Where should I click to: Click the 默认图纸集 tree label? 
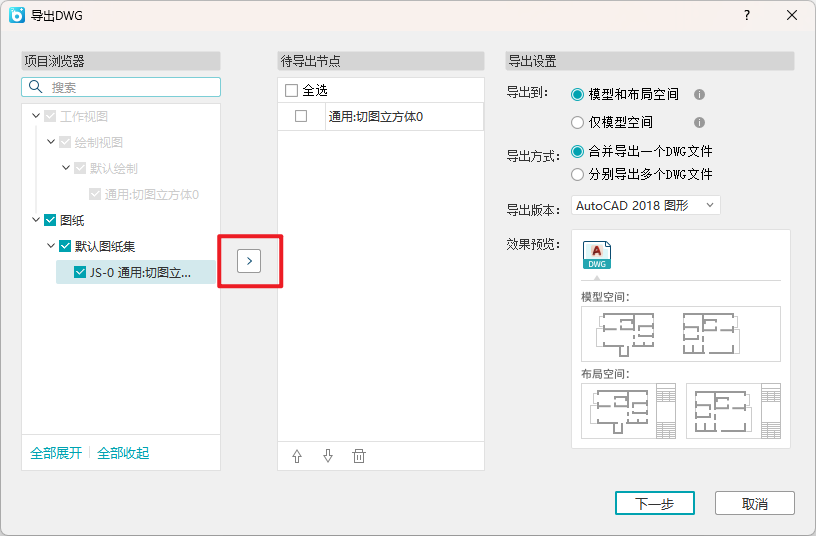pos(105,247)
